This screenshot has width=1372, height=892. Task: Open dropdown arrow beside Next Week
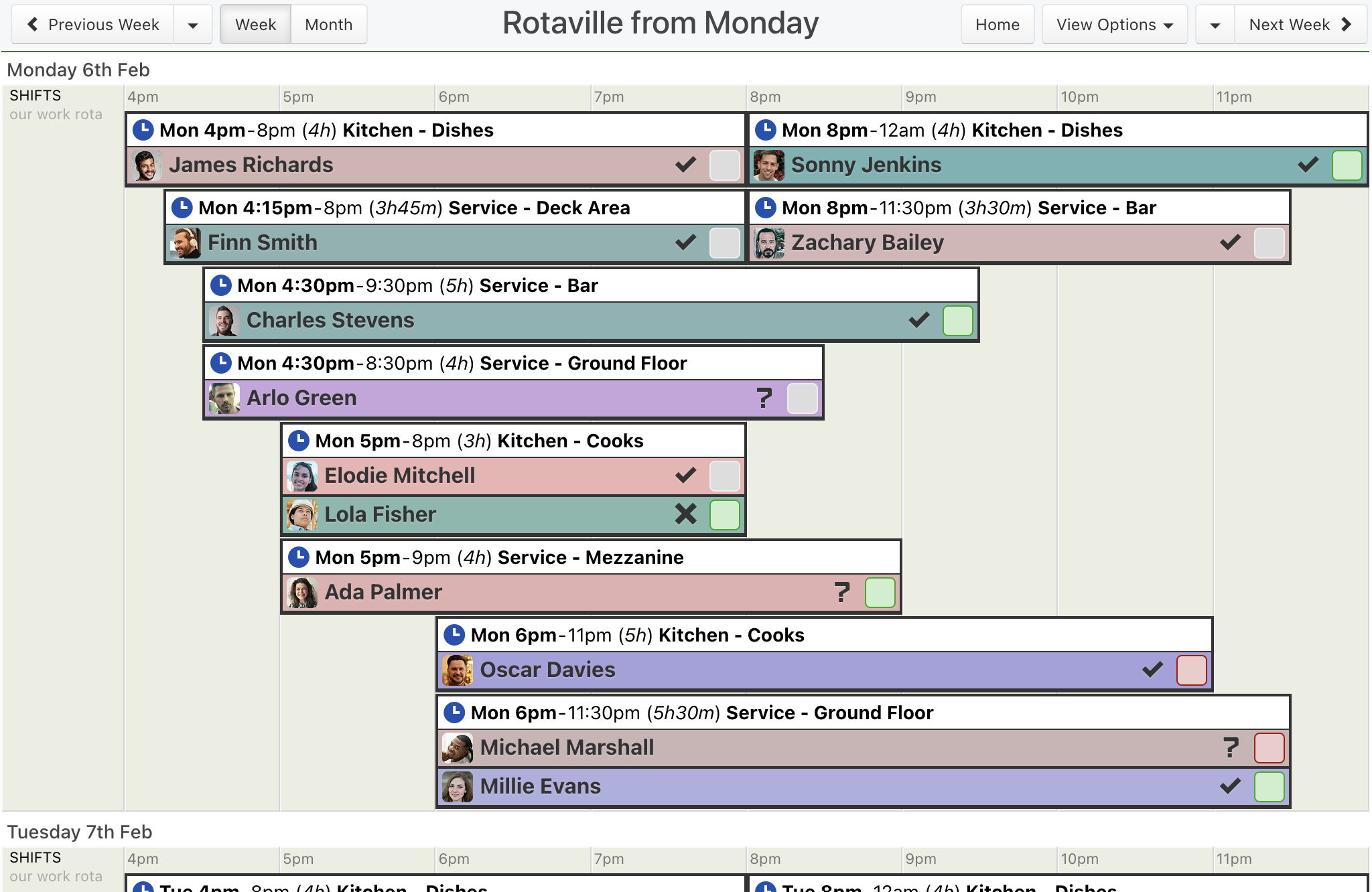pos(1215,25)
